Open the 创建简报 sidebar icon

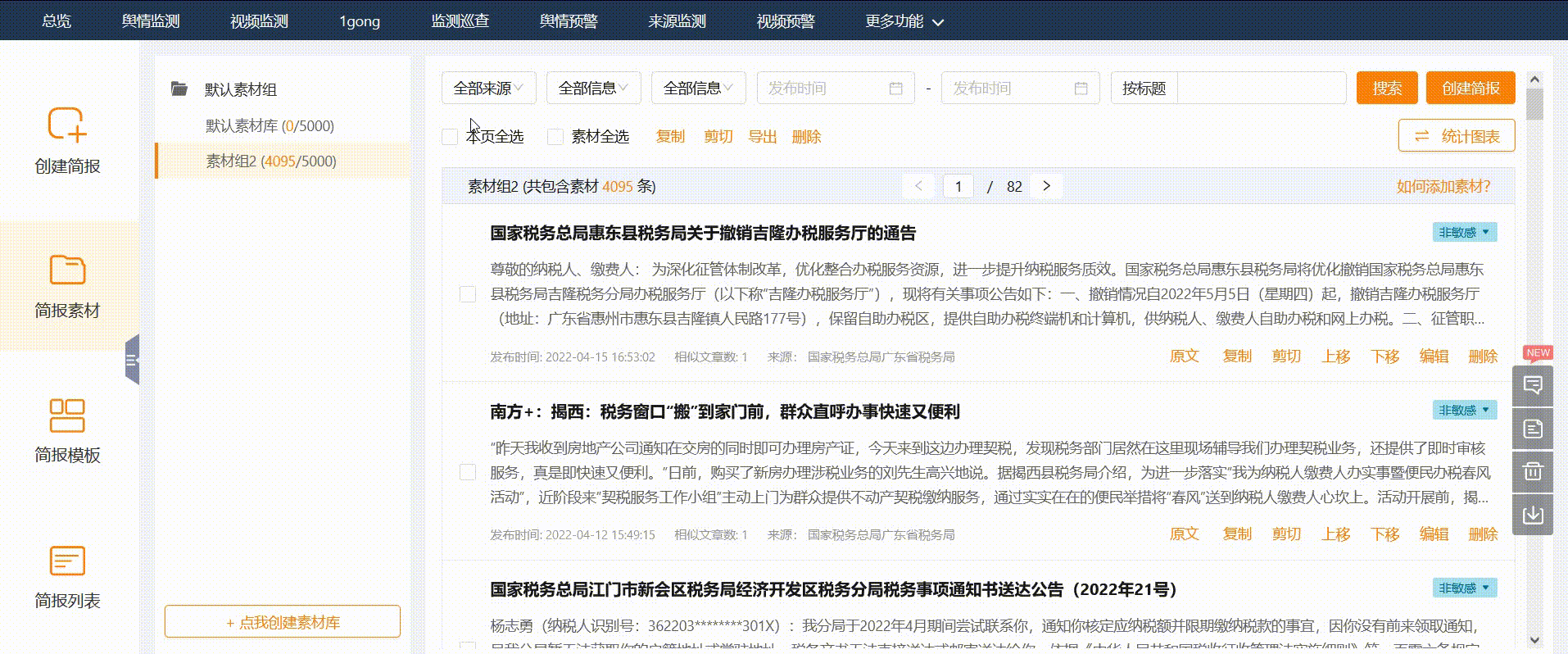(x=67, y=125)
